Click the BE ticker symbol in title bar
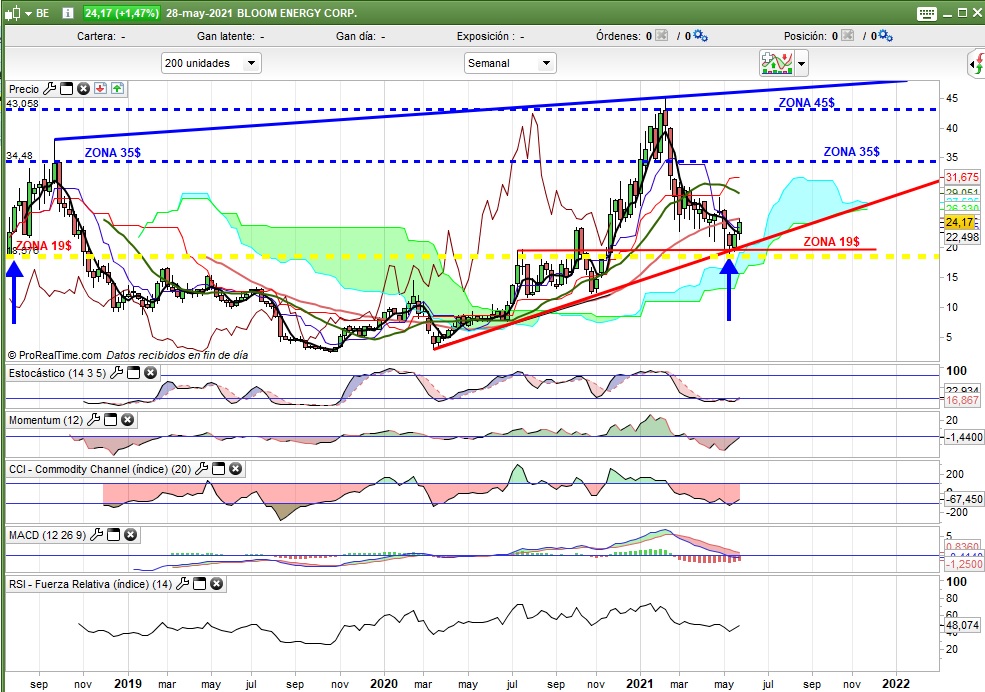Viewport: 985px width, 692px height. 42,13
